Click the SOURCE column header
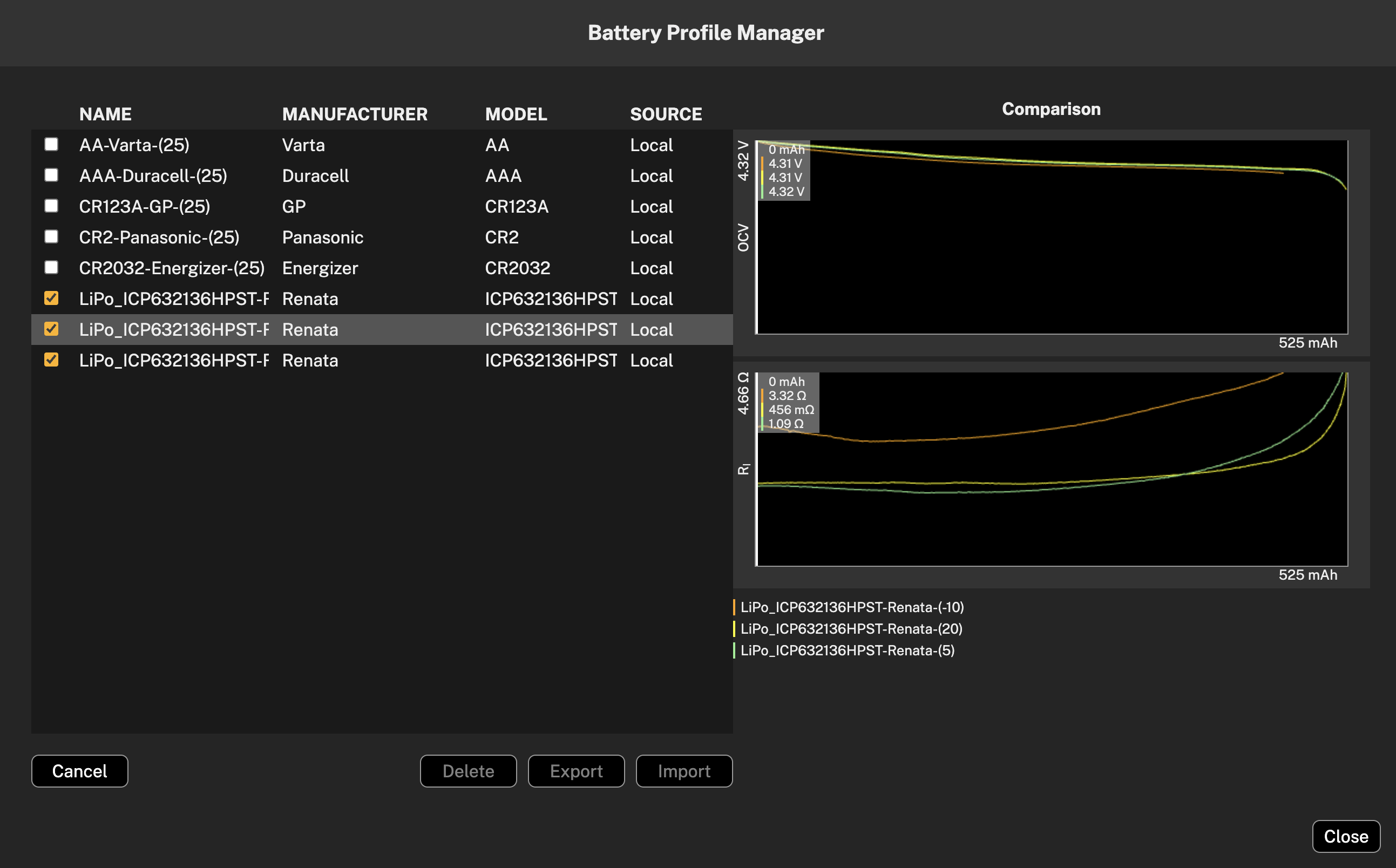The height and width of the screenshot is (868, 1396). coord(666,114)
